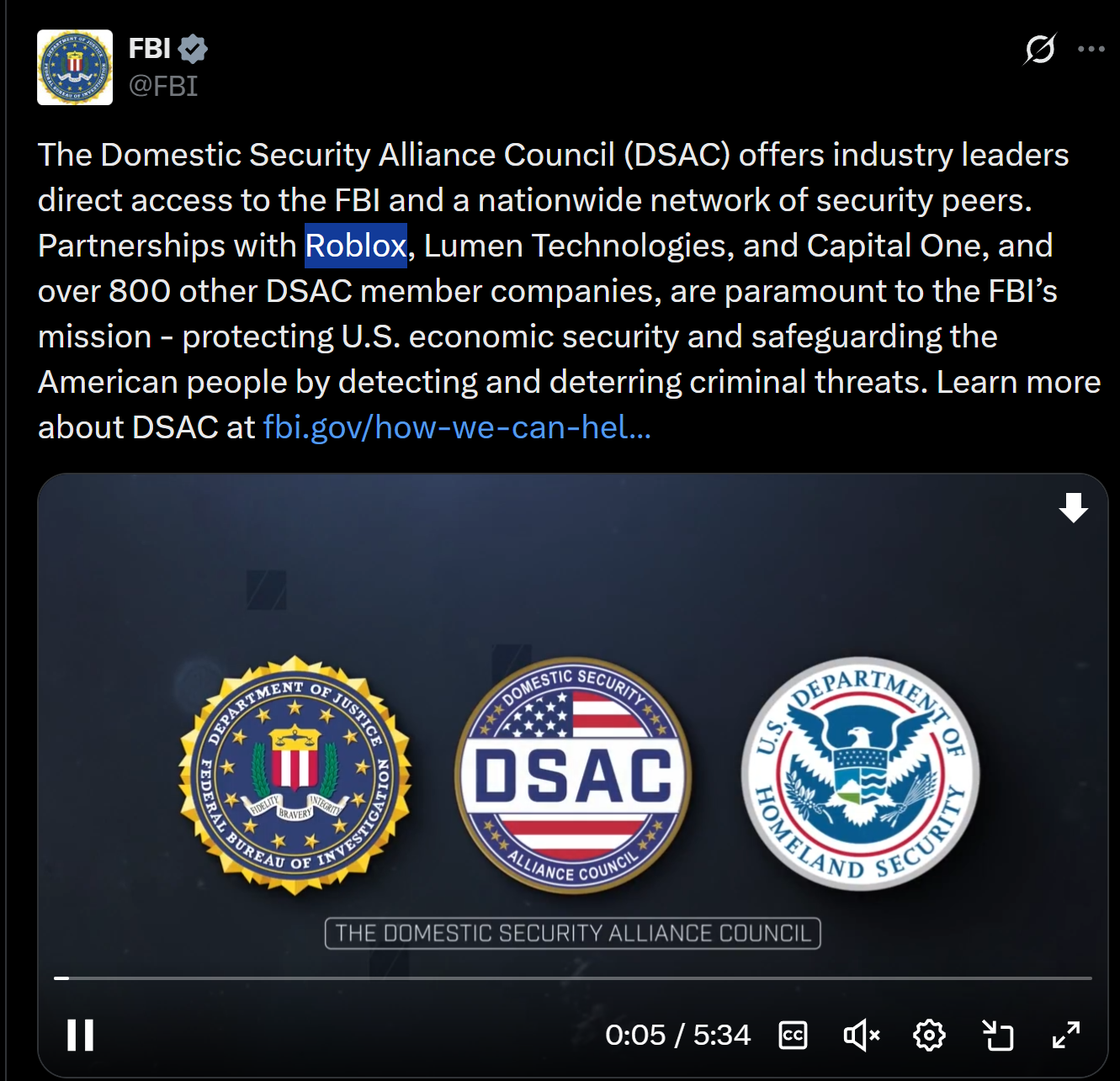Seek along the video progress bar
This screenshot has width=1120, height=1081.
point(573,978)
